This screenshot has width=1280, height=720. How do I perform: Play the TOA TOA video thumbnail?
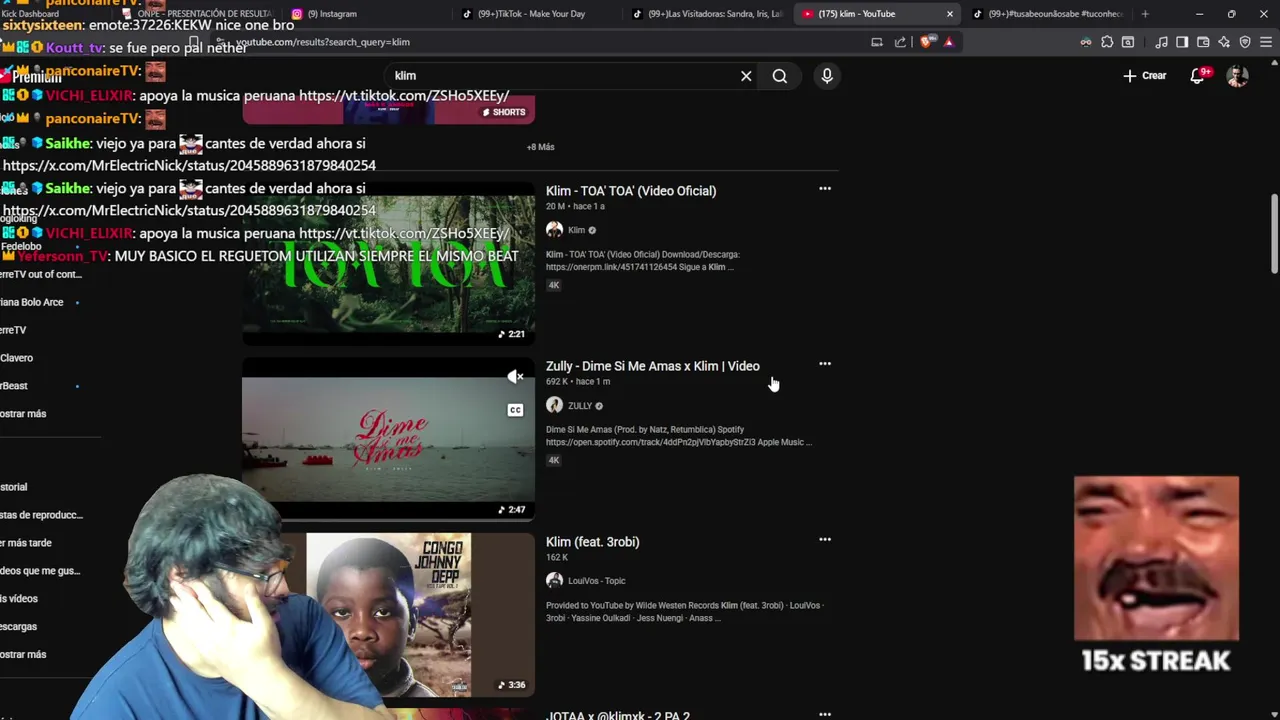click(388, 263)
